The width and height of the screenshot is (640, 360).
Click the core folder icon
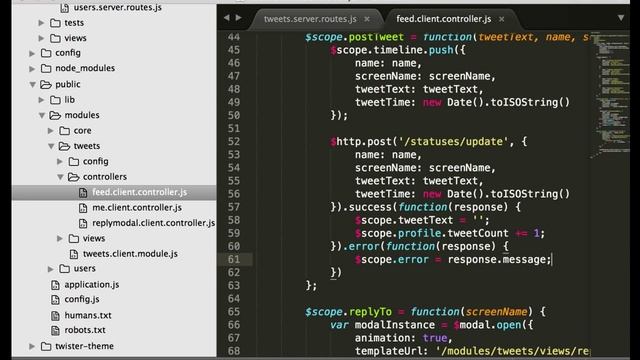tap(64, 131)
